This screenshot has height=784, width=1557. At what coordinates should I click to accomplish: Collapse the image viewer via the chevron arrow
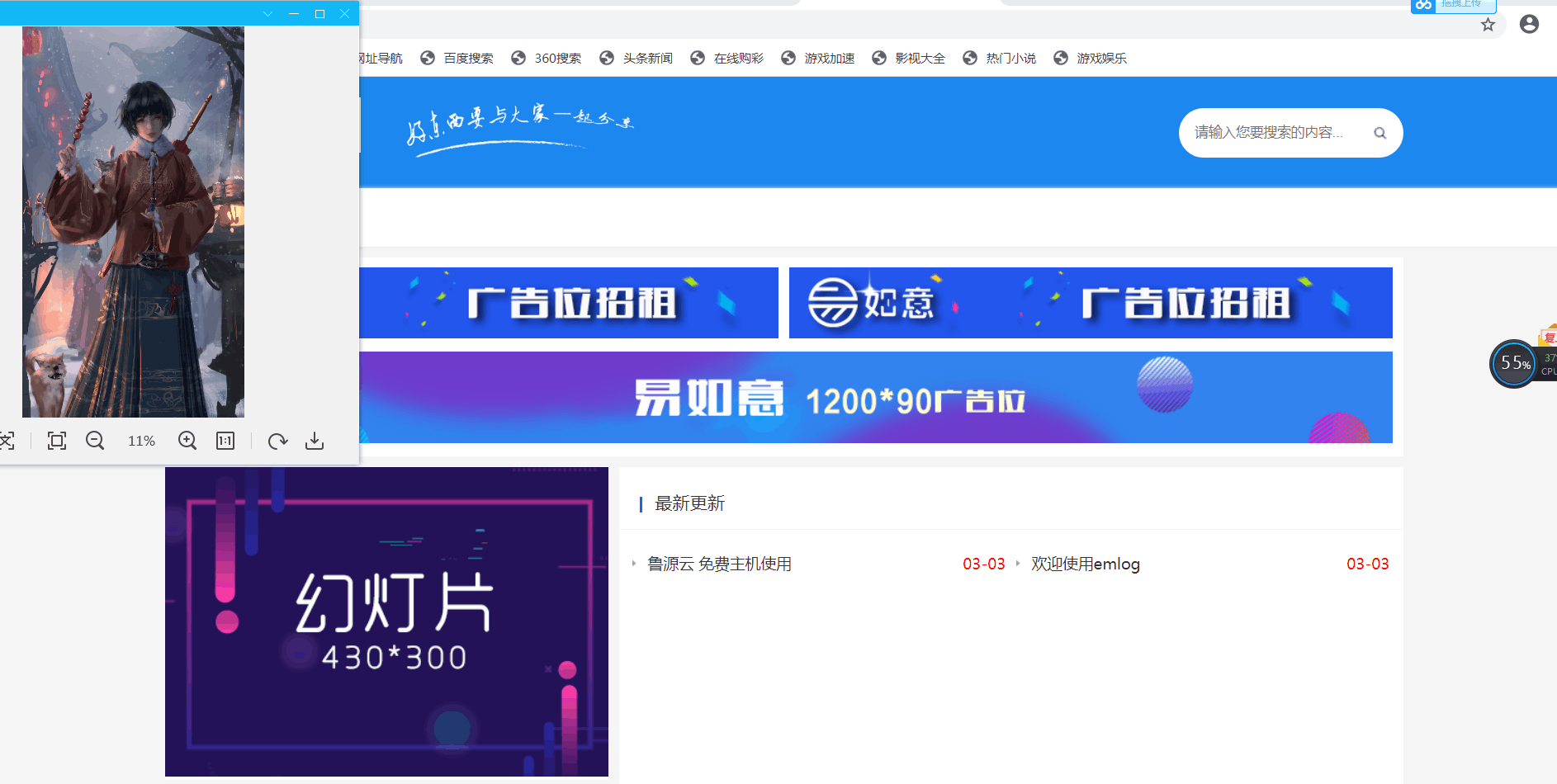pos(267,13)
